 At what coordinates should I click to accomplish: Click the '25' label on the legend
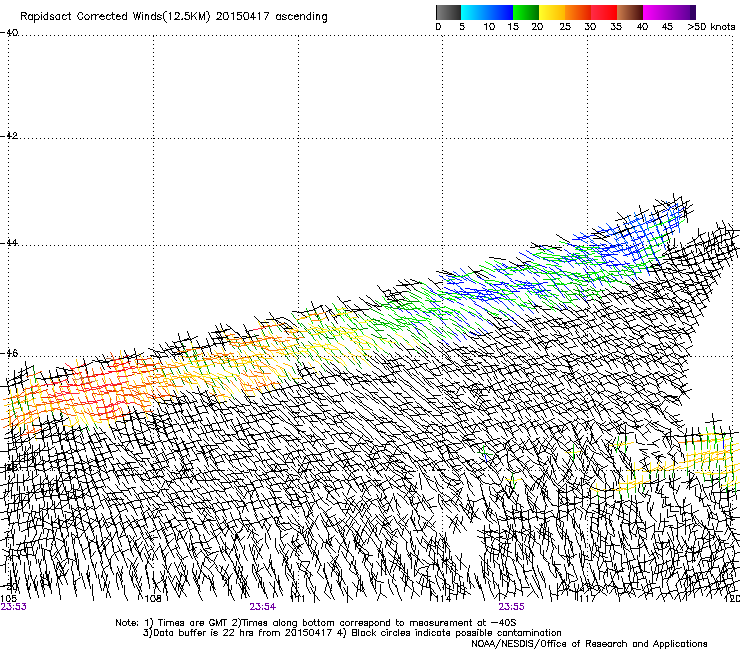pos(565,27)
